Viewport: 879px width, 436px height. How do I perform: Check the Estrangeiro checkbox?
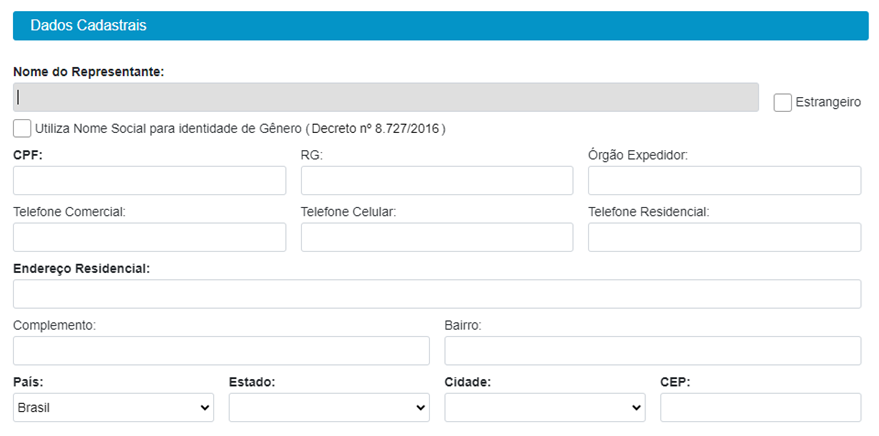(782, 103)
